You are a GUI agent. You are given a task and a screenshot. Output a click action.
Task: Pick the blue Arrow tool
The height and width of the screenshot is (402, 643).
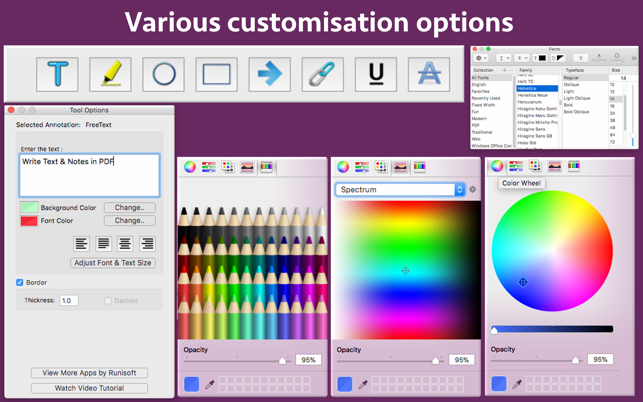coord(270,73)
